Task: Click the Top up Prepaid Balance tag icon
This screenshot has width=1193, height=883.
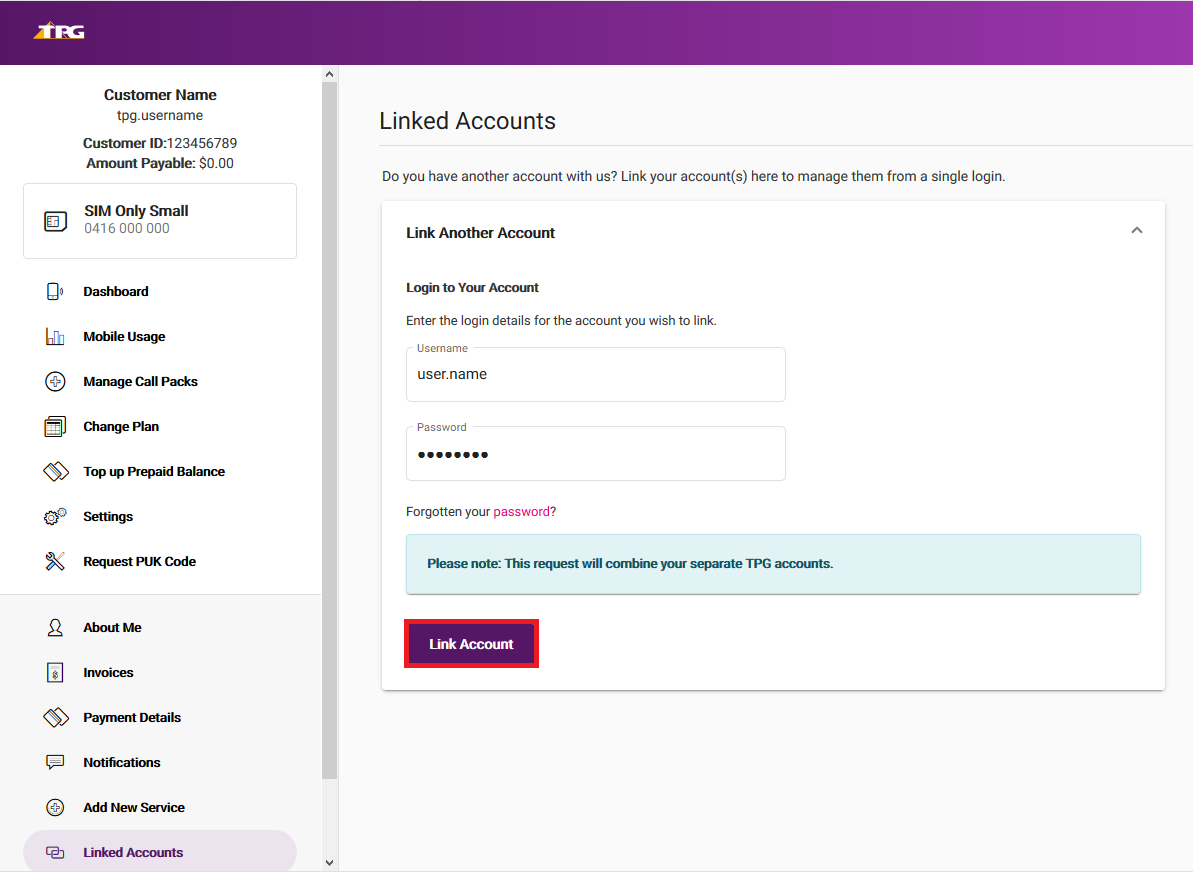Action: (x=57, y=471)
